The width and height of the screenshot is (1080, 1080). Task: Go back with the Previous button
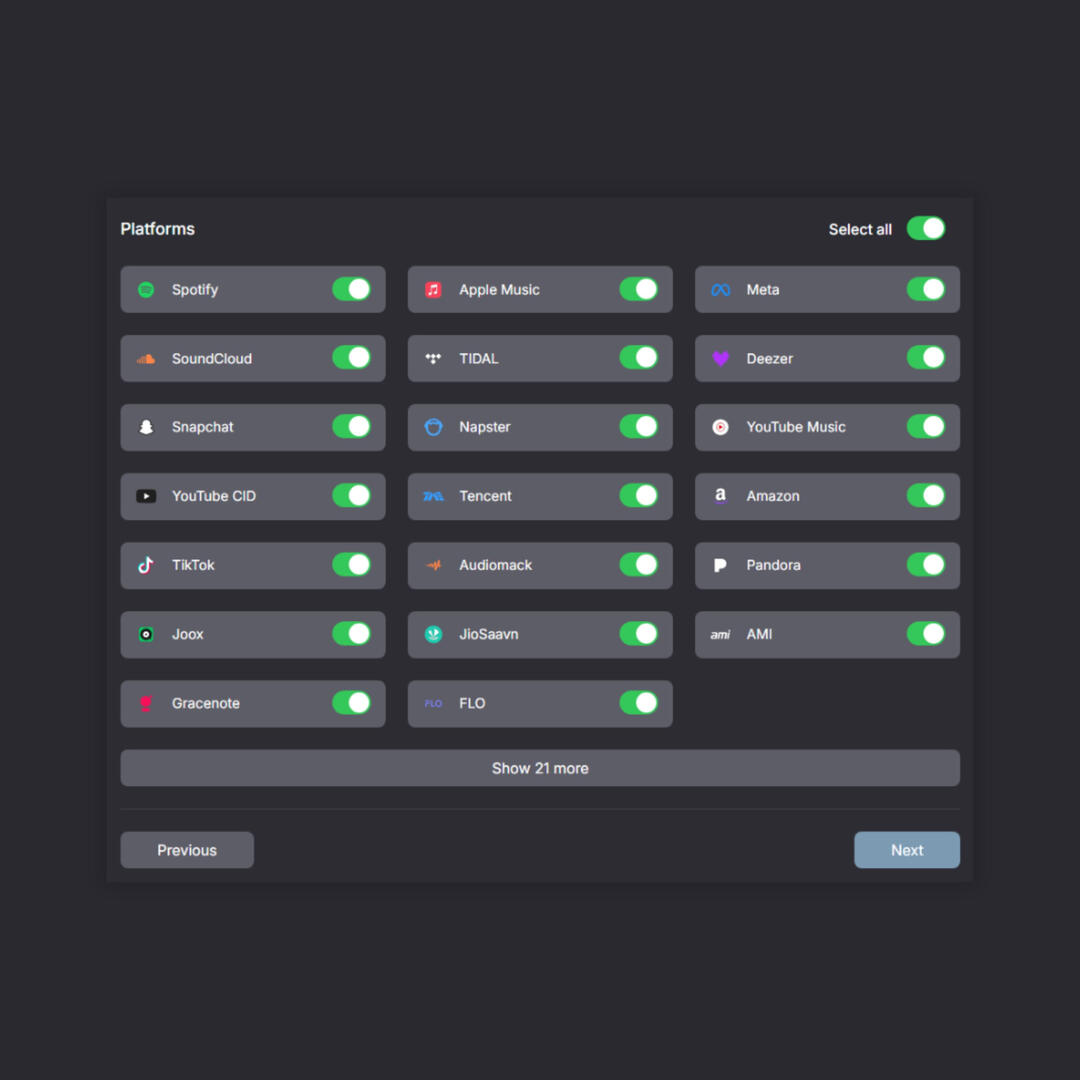coord(187,850)
